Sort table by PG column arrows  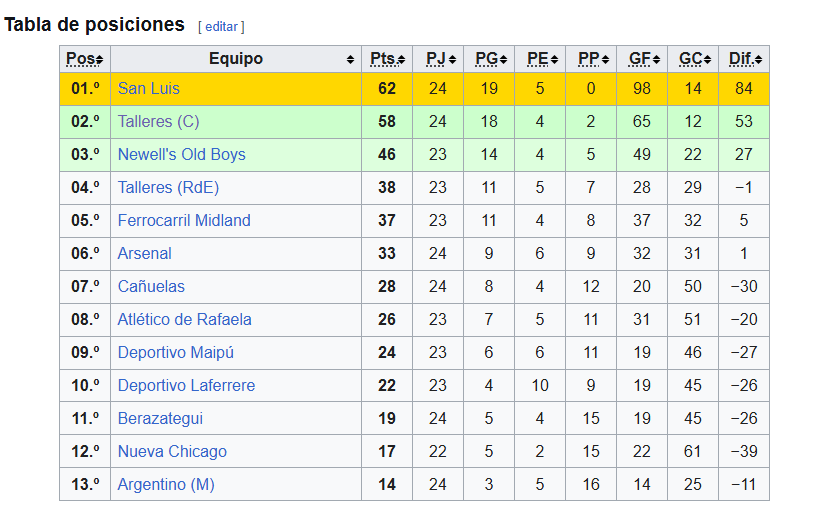click(x=503, y=59)
